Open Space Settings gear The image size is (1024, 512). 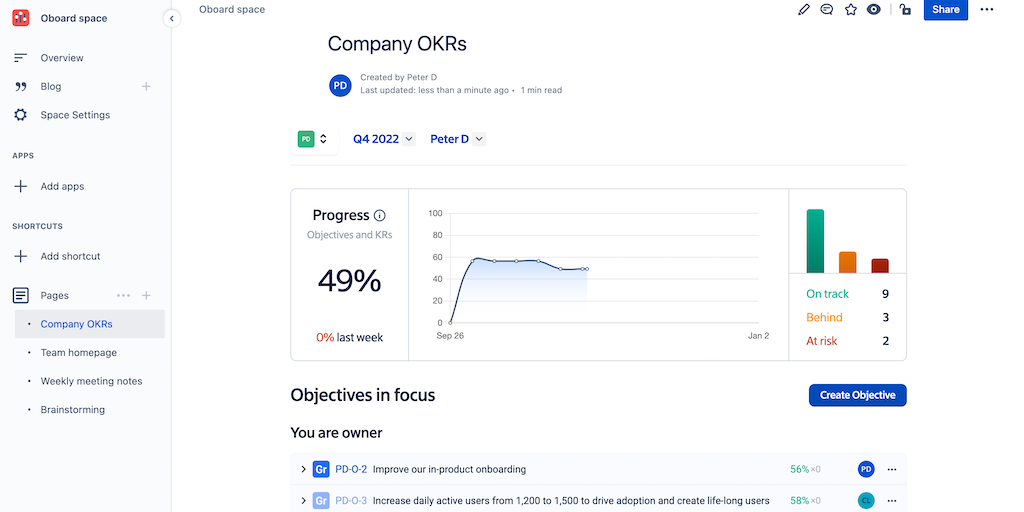click(20, 115)
